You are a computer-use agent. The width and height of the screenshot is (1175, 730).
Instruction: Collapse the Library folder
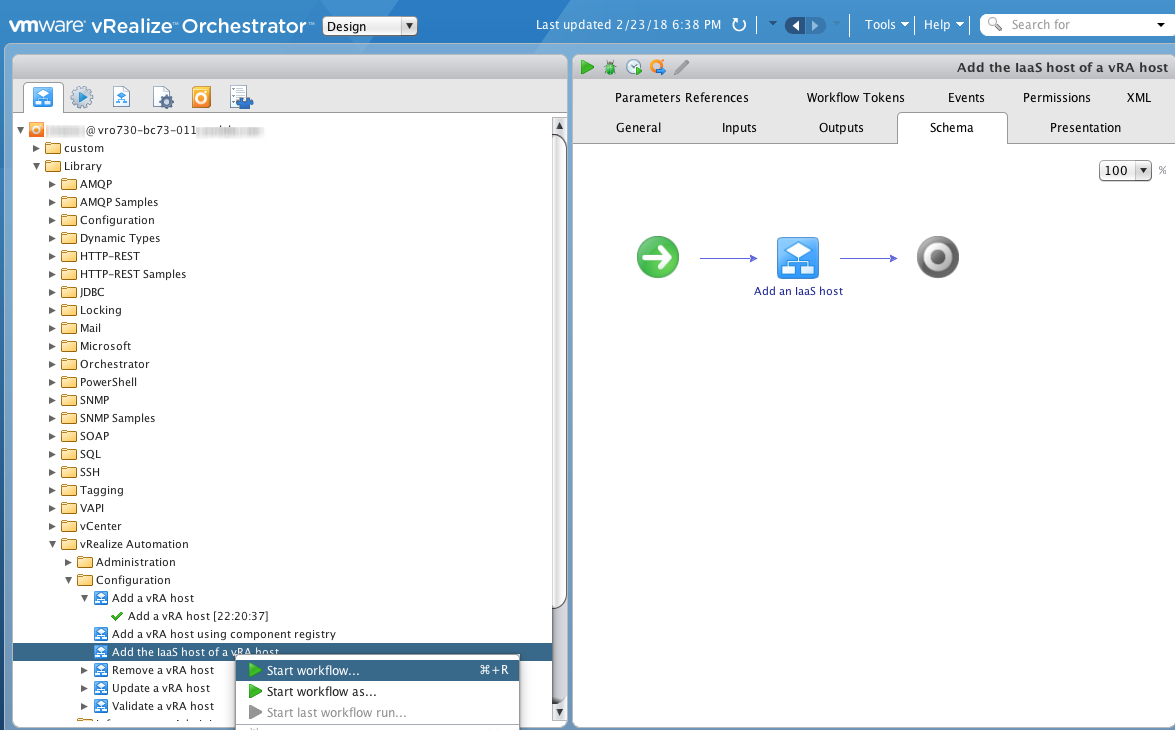[x=36, y=166]
